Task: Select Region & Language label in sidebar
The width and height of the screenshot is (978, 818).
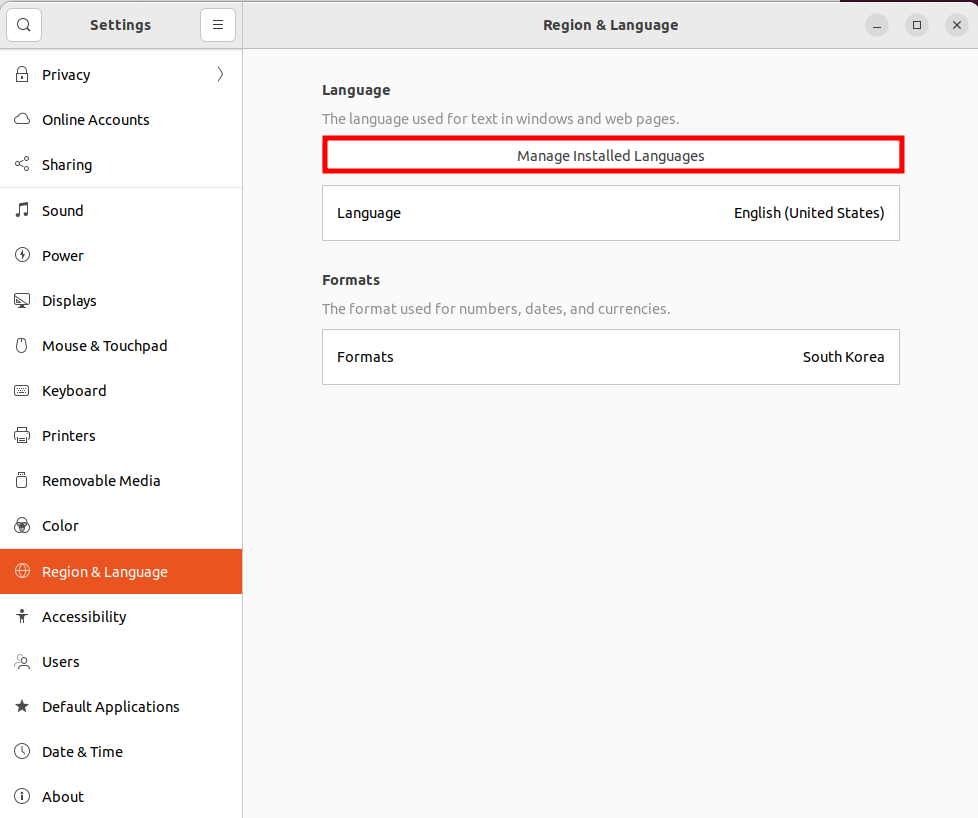Action: pyautogui.click(x=105, y=572)
